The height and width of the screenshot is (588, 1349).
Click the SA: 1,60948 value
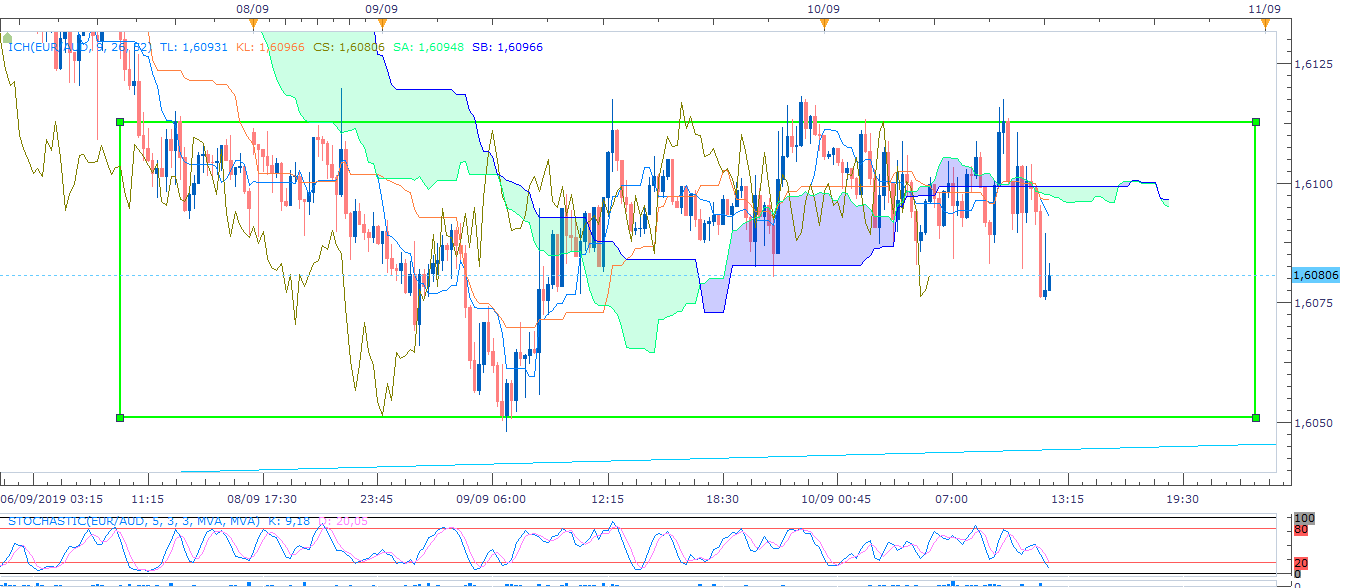point(428,46)
